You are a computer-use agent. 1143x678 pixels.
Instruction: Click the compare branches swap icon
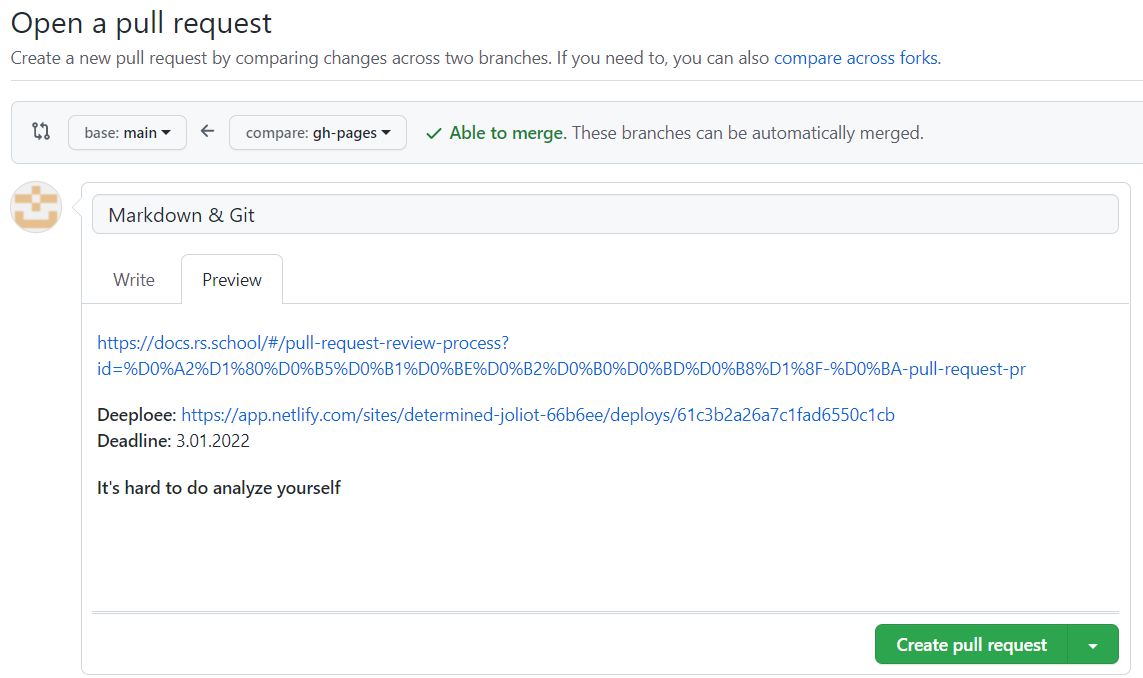41,131
